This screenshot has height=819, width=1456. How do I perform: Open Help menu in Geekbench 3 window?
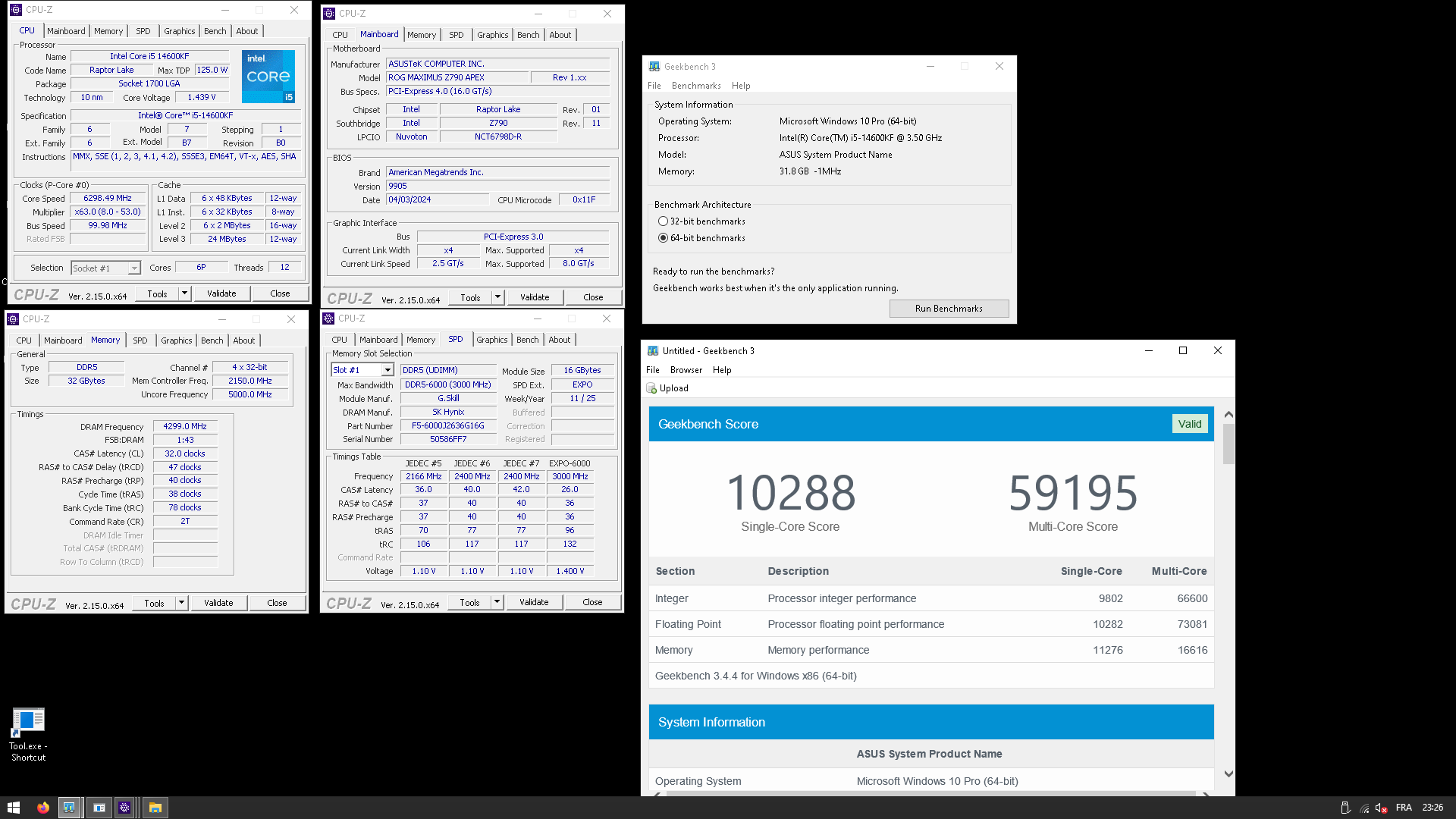click(x=740, y=86)
